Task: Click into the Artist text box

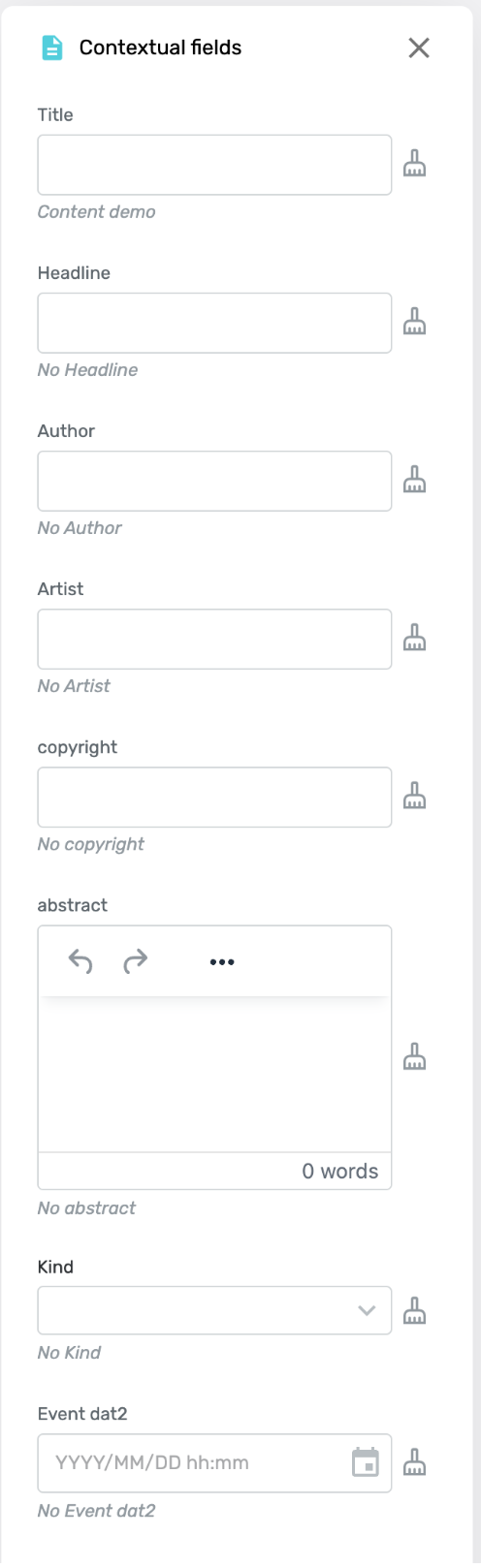Action: click(x=214, y=639)
